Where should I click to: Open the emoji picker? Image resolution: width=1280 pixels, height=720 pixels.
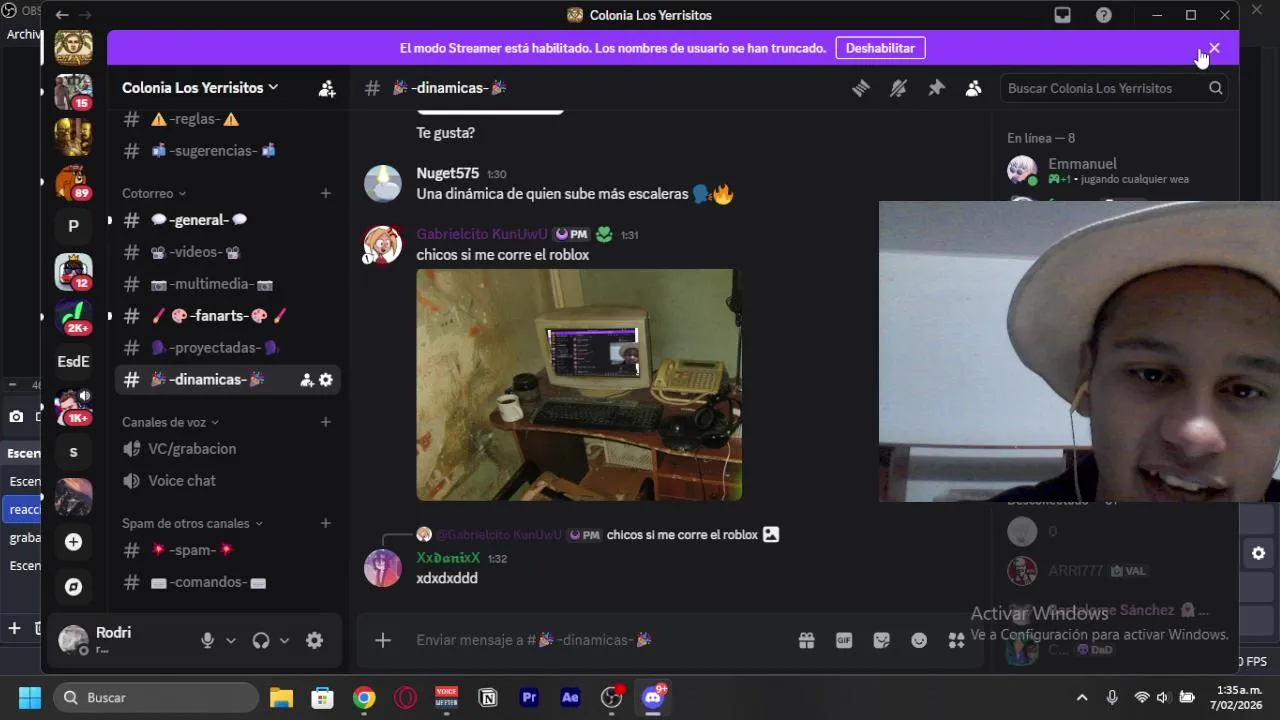[x=919, y=640]
